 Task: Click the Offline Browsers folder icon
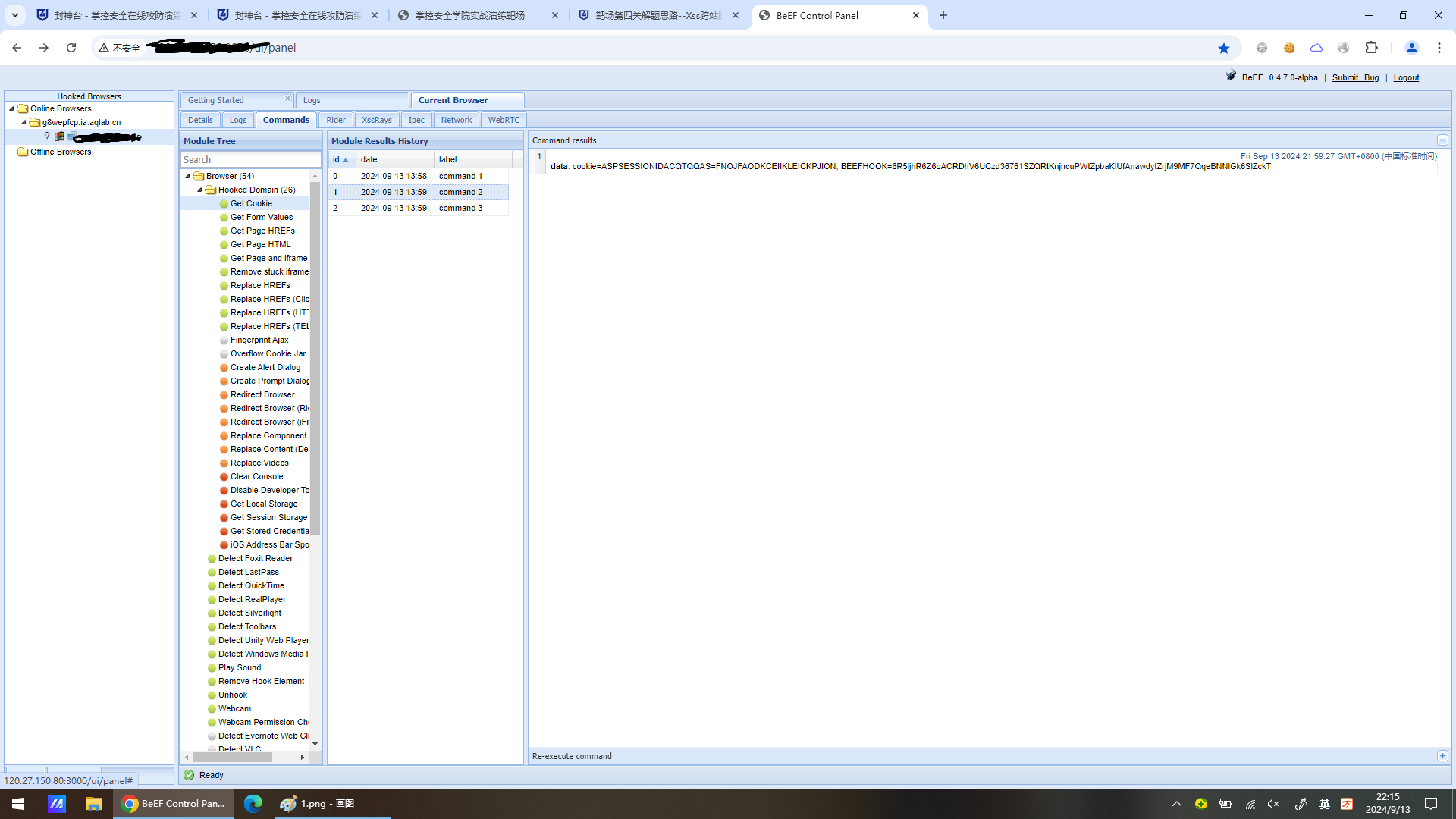coord(23,152)
